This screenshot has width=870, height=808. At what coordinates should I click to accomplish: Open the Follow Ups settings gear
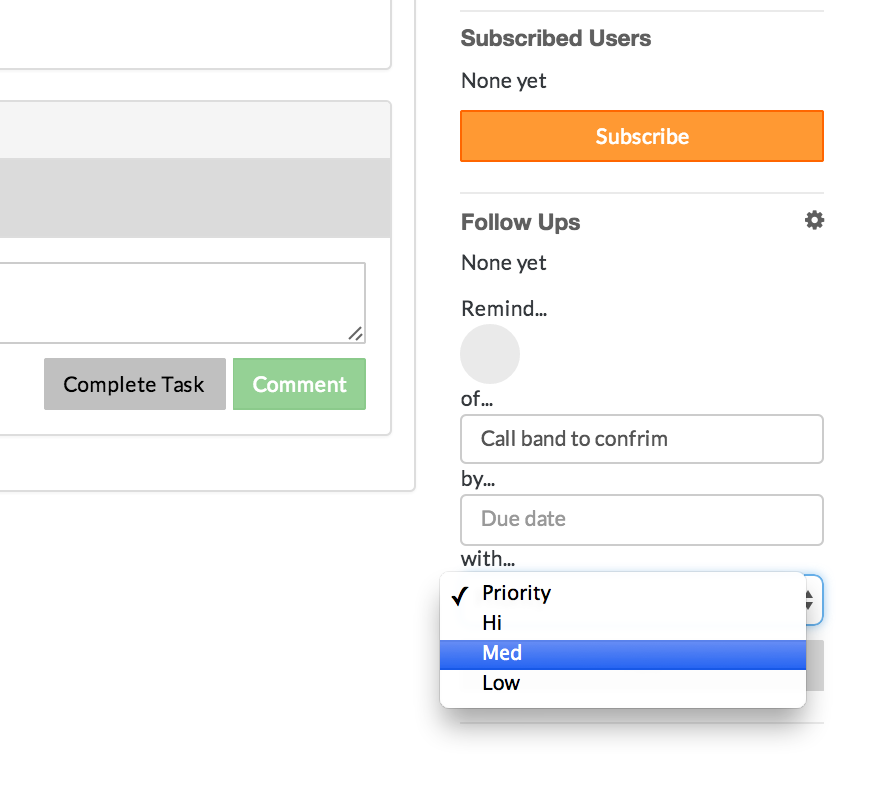tap(814, 220)
